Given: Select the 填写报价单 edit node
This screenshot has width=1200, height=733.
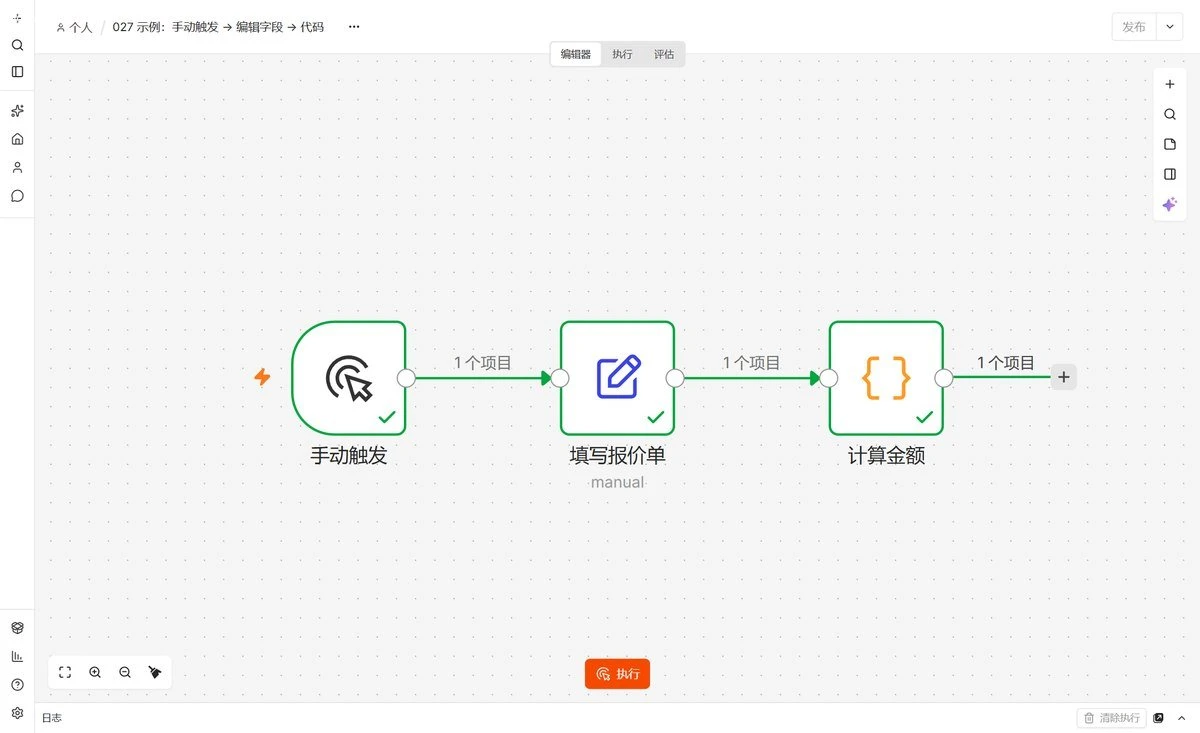Looking at the screenshot, I should [x=617, y=378].
